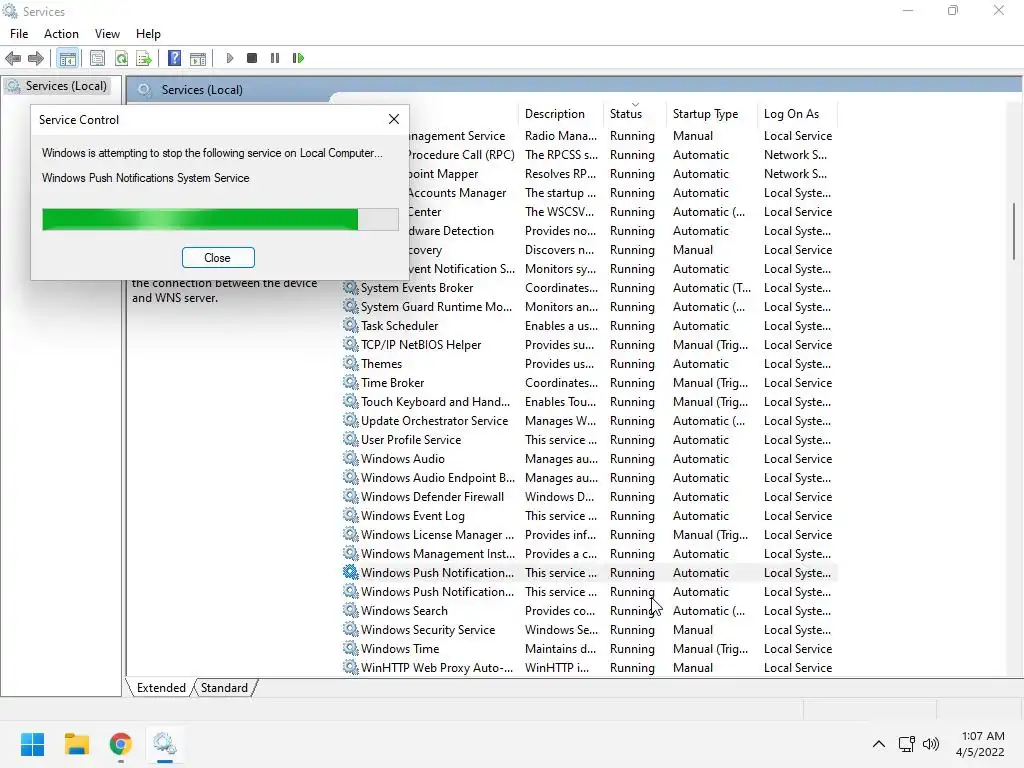The width and height of the screenshot is (1024, 768).
Task: Click the 'Radio Mana...' description cell
Action: (561, 136)
